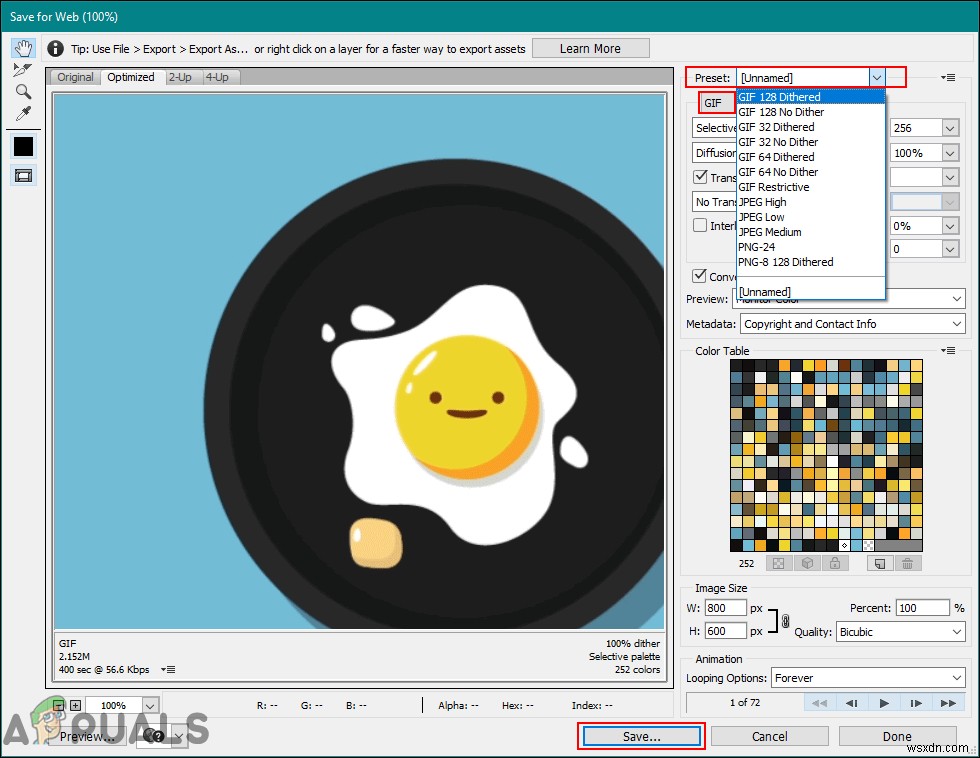Click the trash icon to delete selected color

[x=907, y=563]
